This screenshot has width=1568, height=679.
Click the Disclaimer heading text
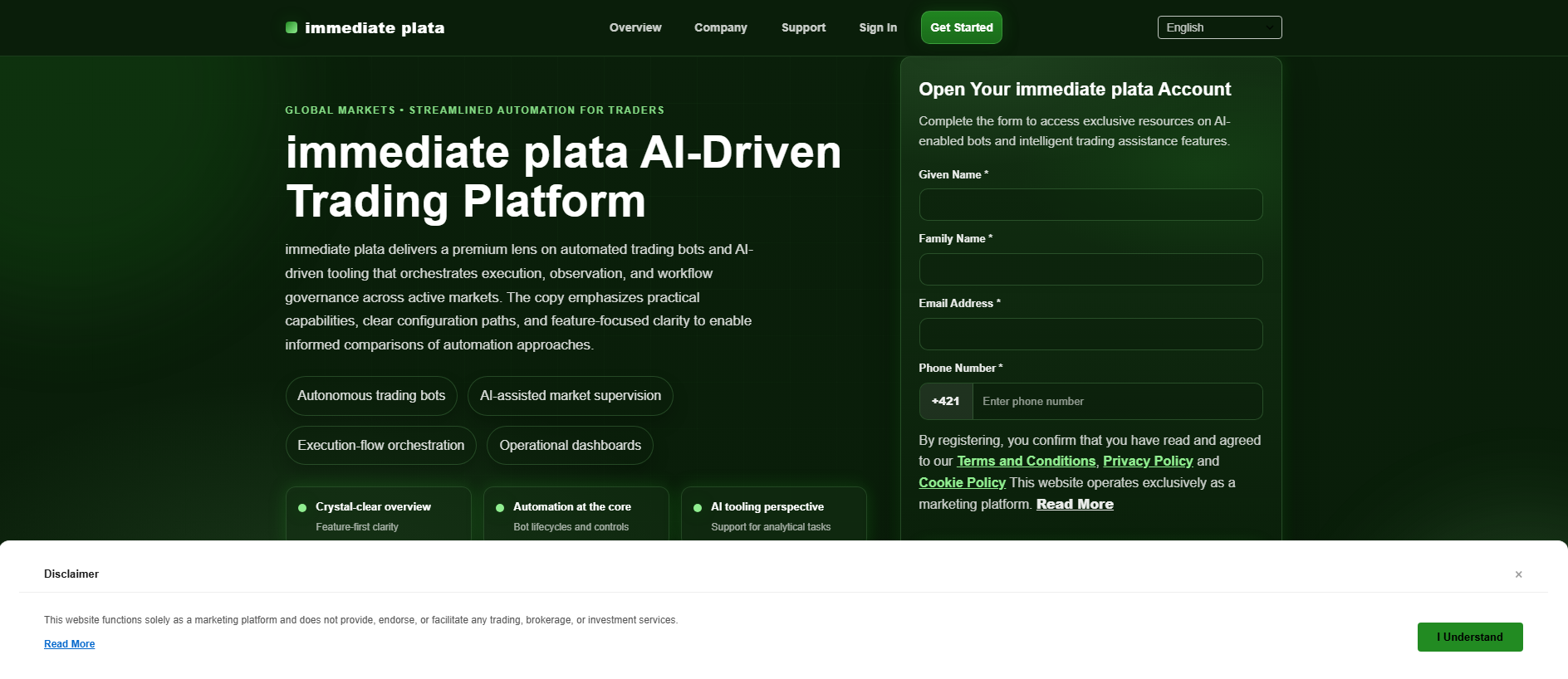pyautogui.click(x=71, y=574)
